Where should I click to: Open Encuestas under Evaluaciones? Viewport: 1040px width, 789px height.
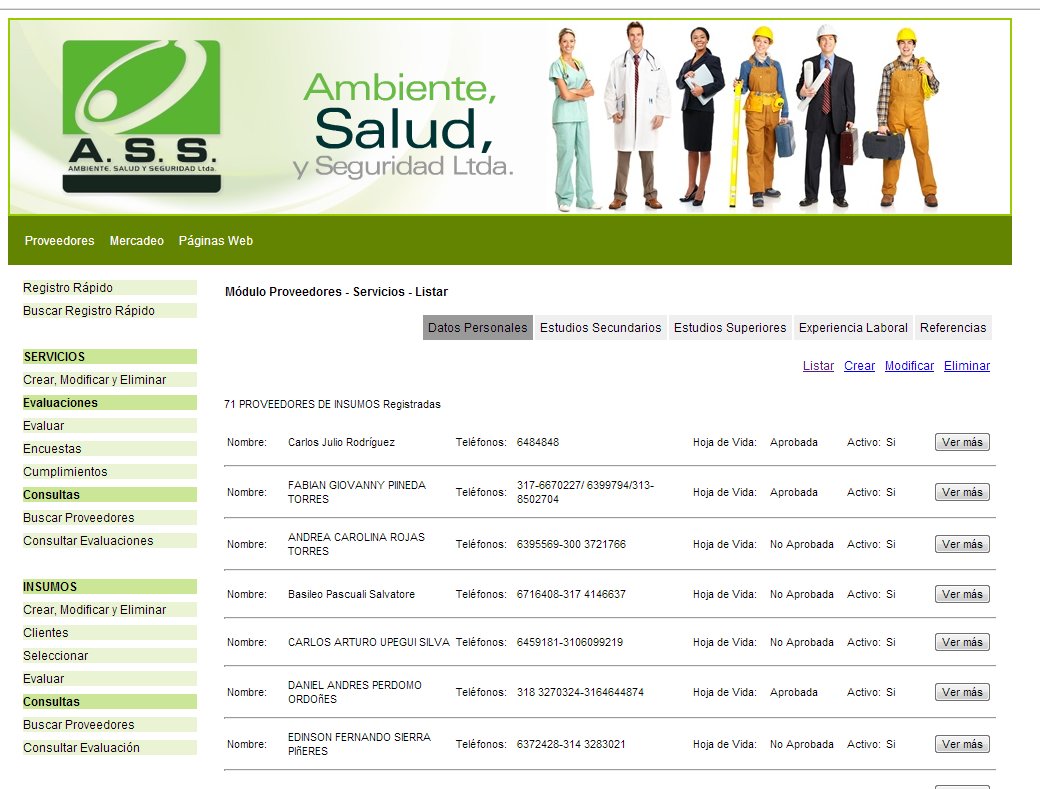[52, 449]
